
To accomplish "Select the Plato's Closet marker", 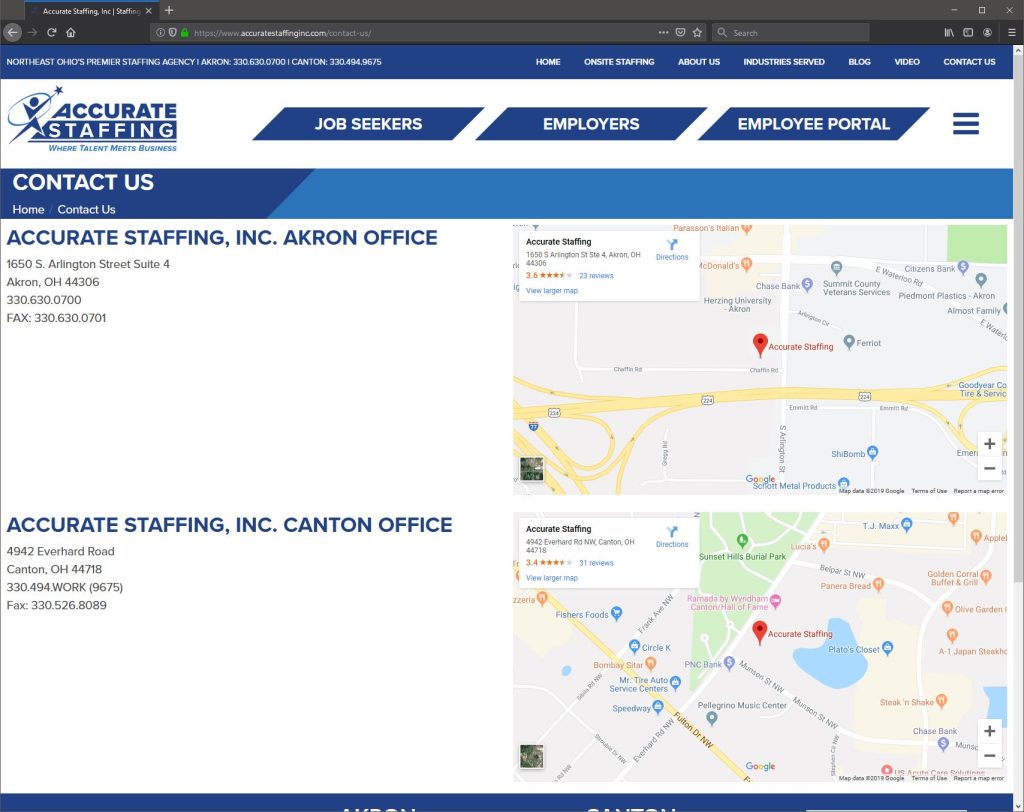I will (887, 648).
